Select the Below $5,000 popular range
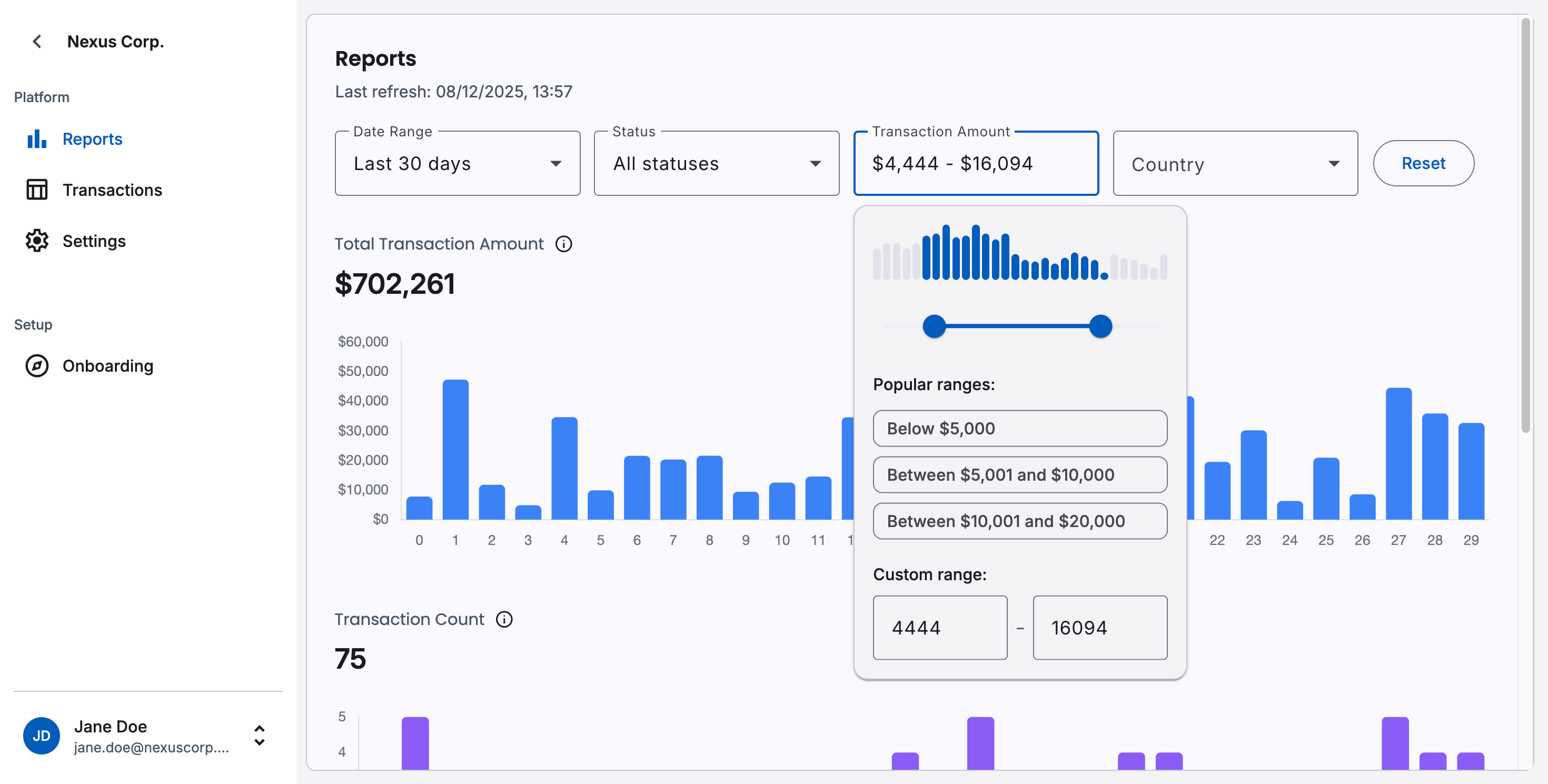This screenshot has height=784, width=1548. coord(1019,429)
